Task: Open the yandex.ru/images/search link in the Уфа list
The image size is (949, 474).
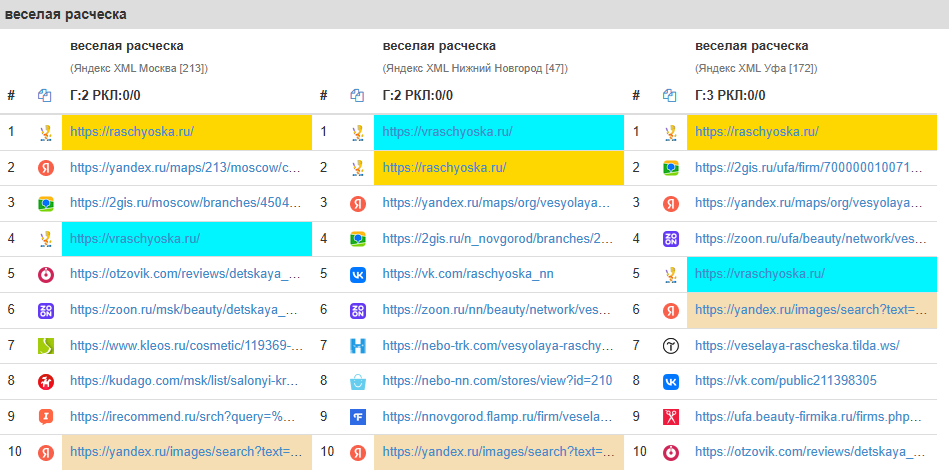Action: click(x=810, y=311)
